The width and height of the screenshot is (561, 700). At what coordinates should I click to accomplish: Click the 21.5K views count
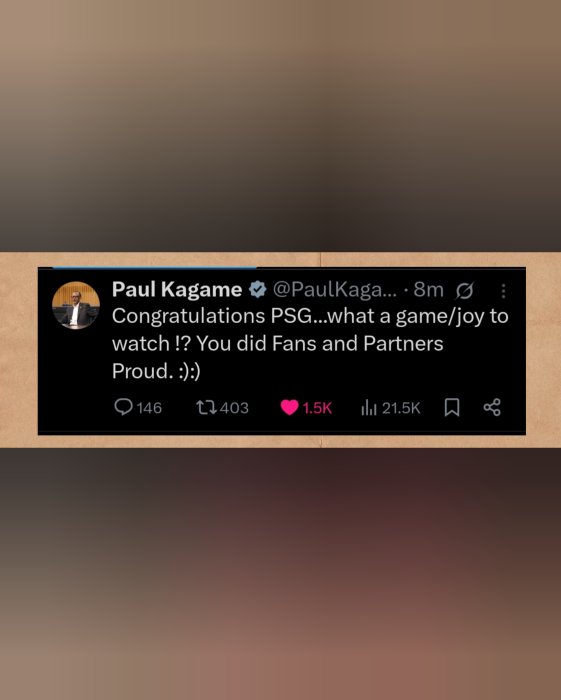(x=401, y=408)
